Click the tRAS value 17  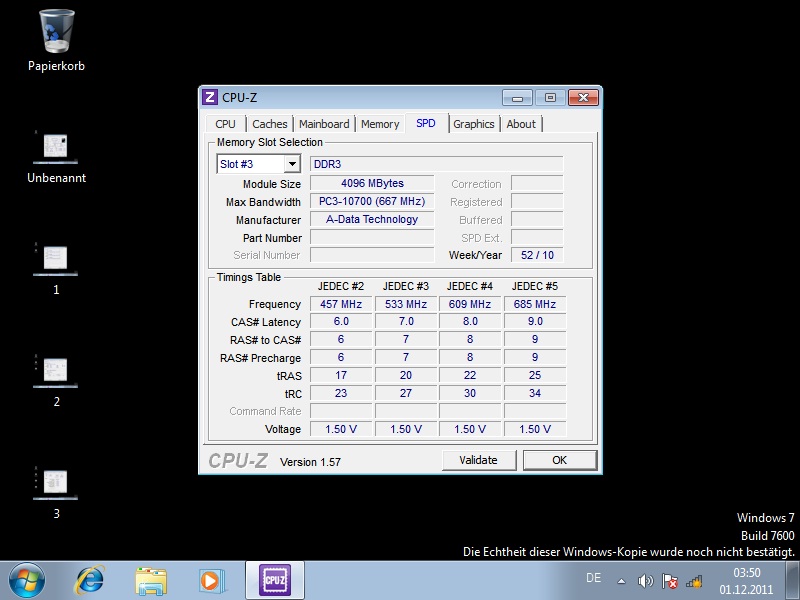(341, 375)
